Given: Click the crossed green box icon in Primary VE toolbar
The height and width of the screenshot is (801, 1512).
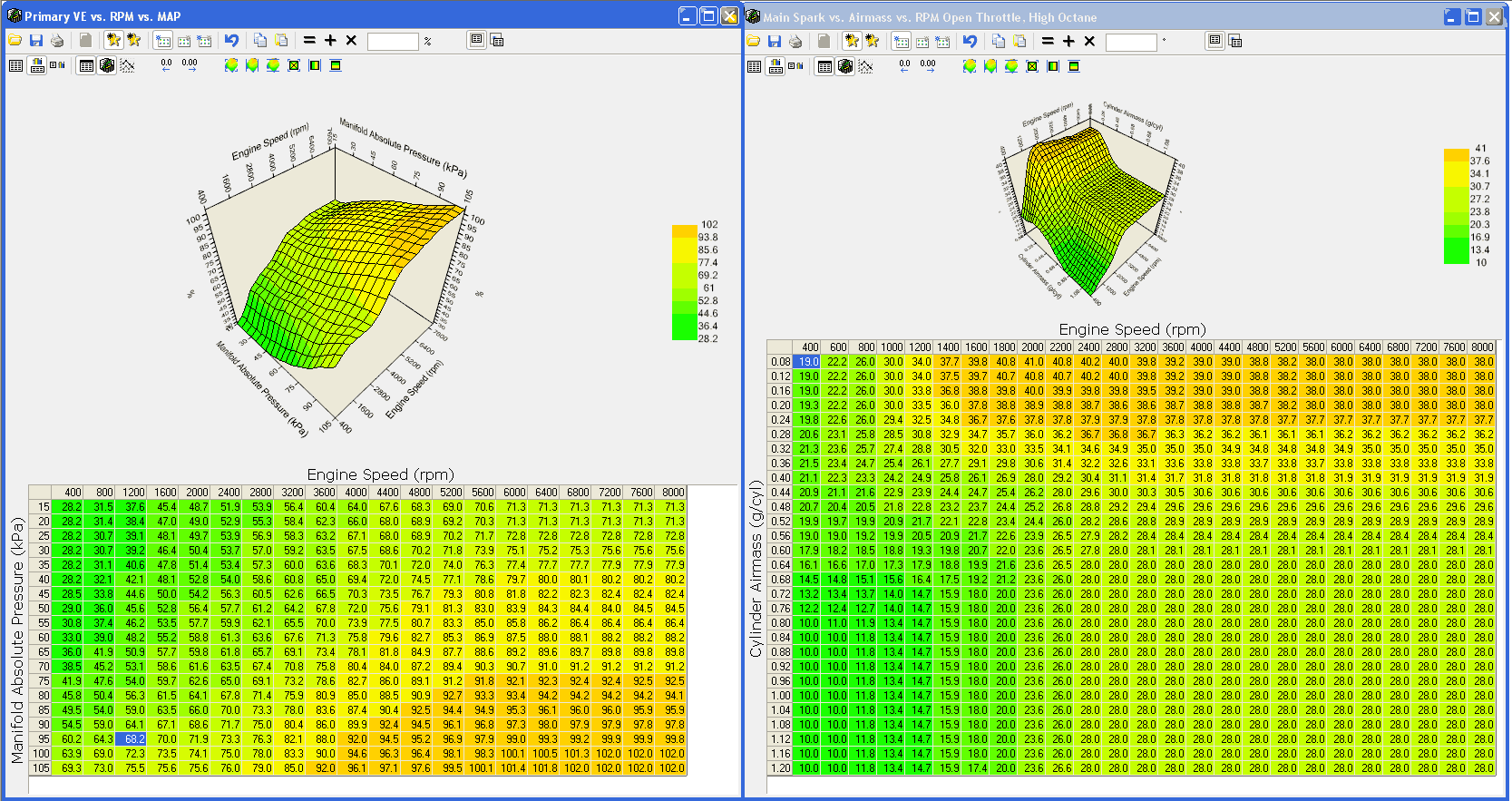Looking at the screenshot, I should tap(294, 65).
